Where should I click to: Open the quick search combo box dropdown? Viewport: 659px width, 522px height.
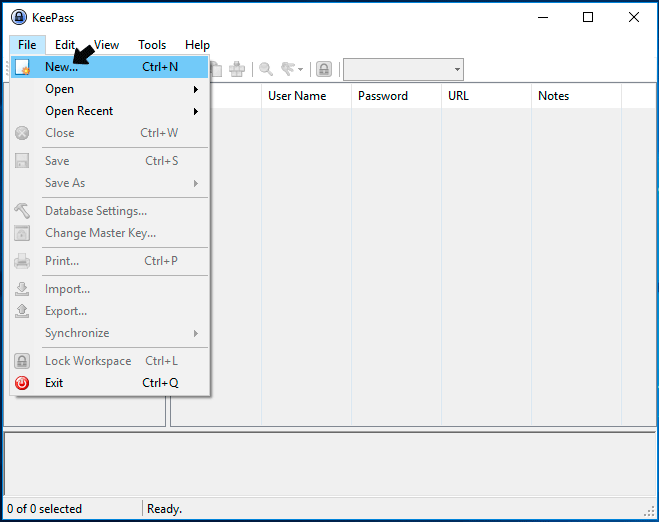coord(457,69)
